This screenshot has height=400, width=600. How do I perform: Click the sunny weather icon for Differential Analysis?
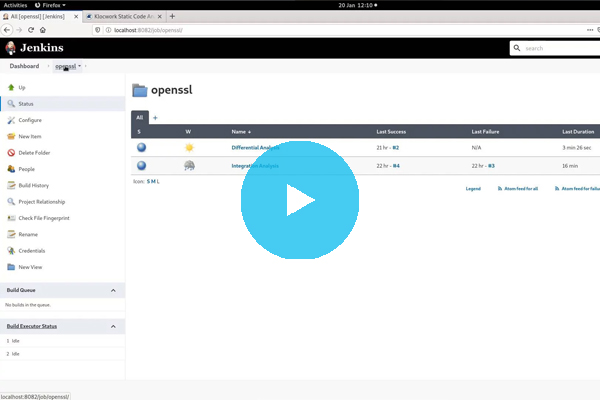tap(189, 147)
